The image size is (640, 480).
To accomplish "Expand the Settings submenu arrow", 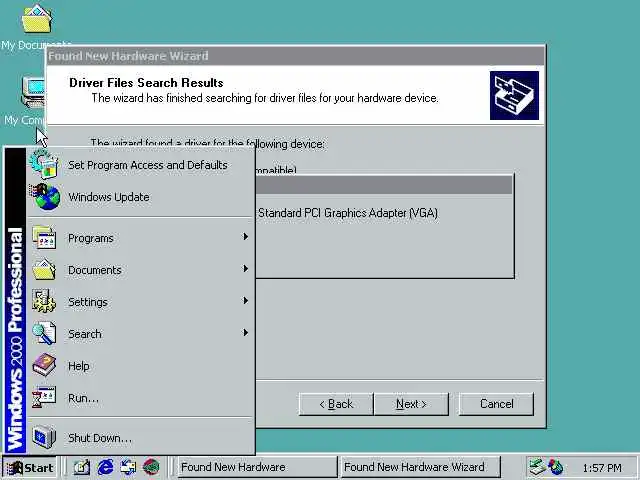I will [x=245, y=301].
